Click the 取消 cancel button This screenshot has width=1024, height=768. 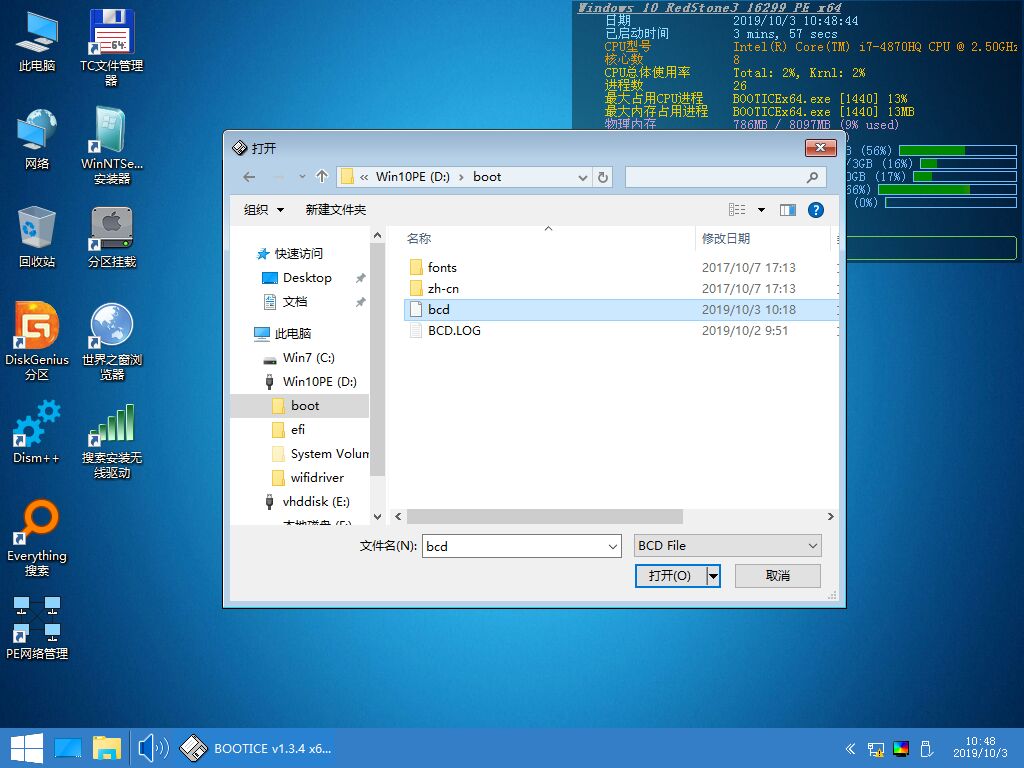pos(777,575)
